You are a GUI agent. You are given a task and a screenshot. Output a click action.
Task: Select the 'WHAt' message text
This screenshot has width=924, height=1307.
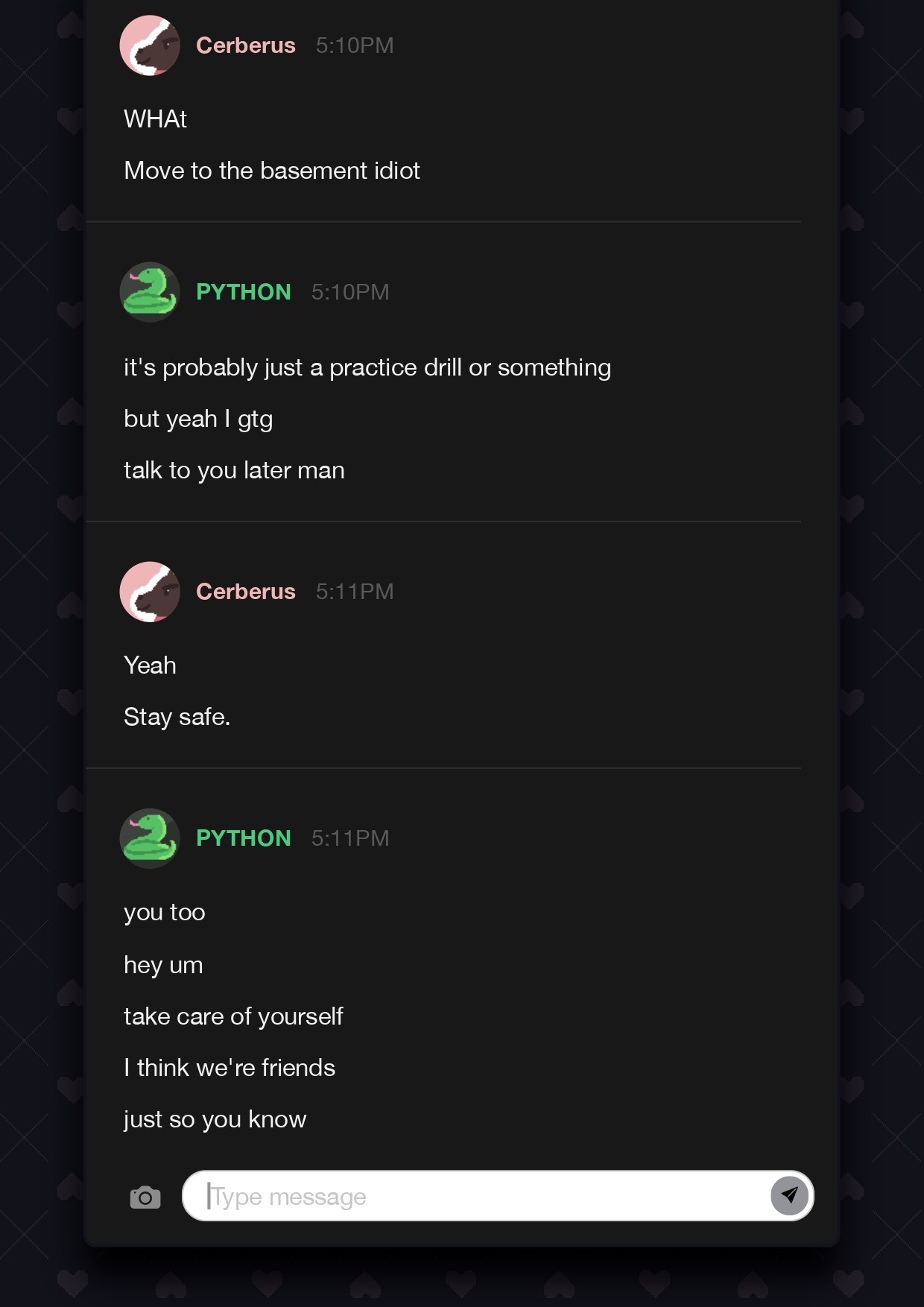coord(155,119)
